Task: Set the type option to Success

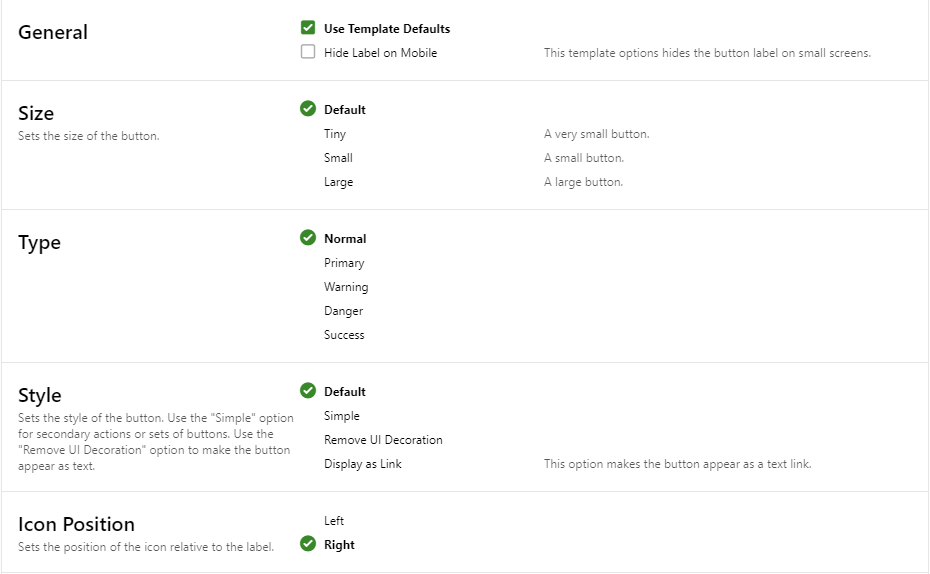Action: coord(344,334)
